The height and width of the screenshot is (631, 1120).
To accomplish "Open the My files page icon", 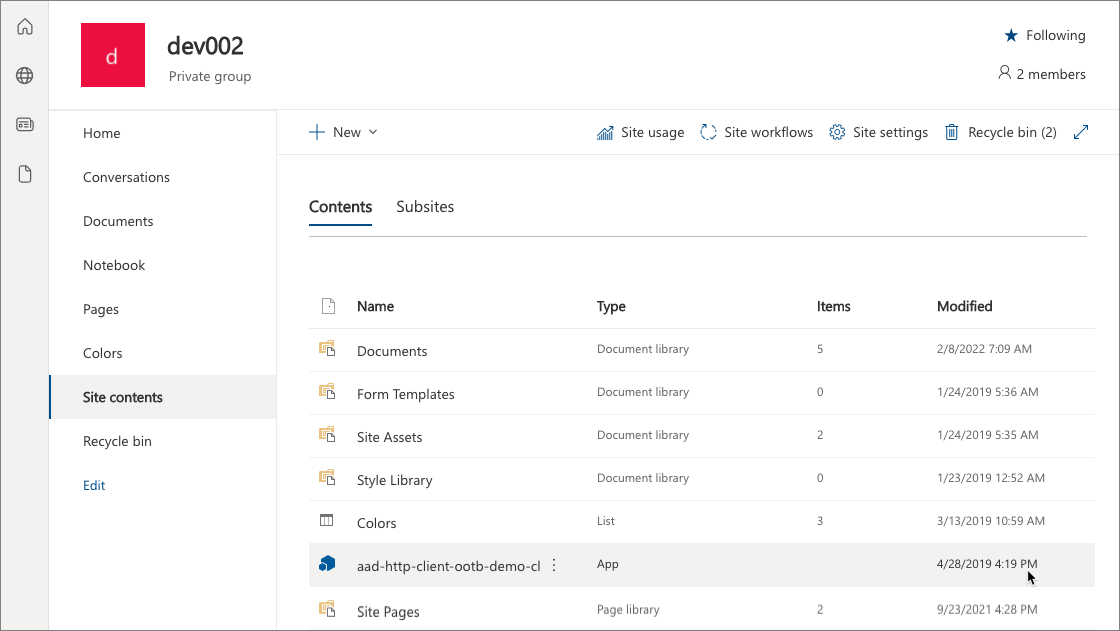I will pos(25,174).
